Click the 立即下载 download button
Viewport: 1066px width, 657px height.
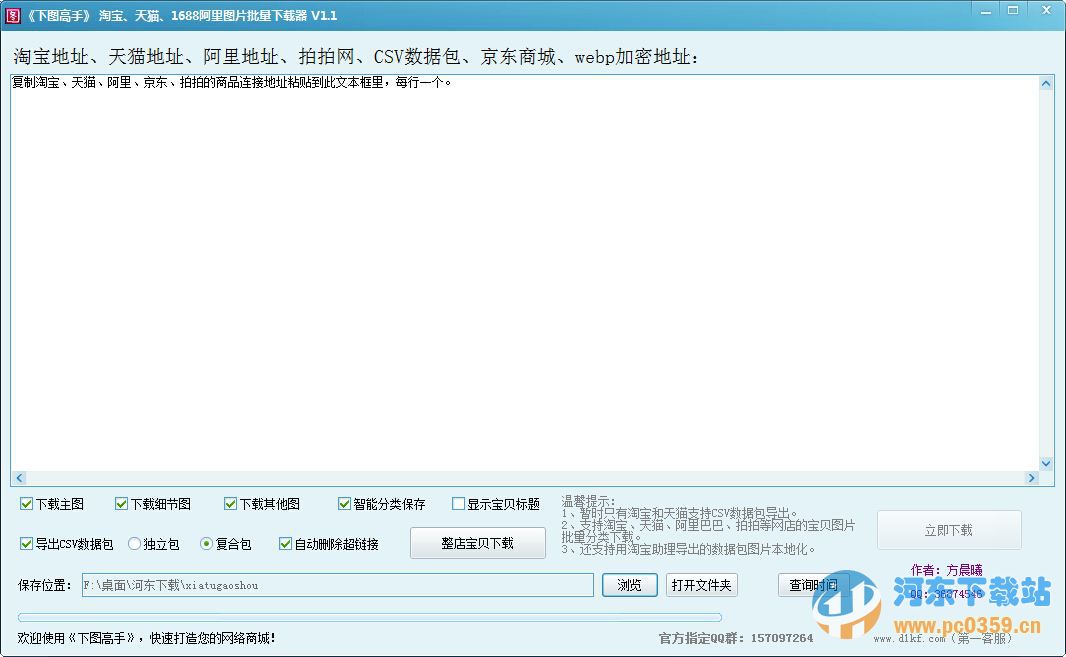(x=948, y=530)
